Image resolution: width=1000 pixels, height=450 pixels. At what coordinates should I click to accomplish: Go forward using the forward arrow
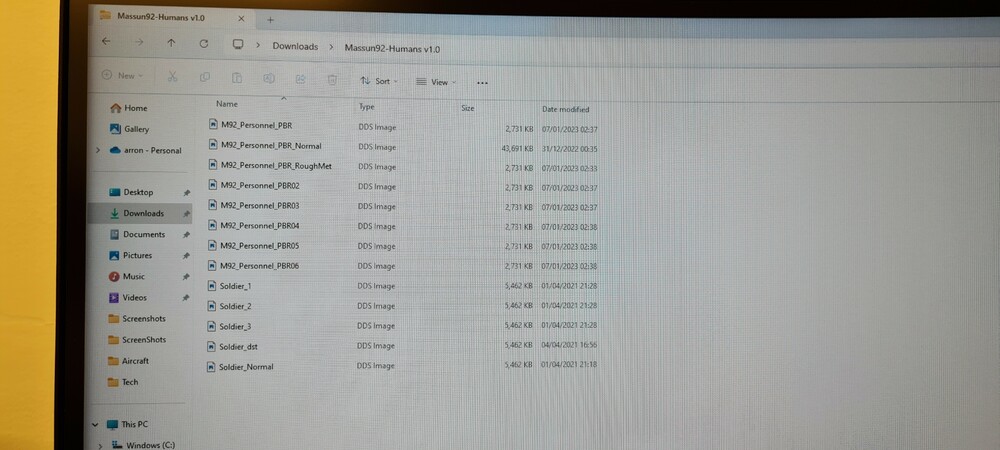[139, 42]
